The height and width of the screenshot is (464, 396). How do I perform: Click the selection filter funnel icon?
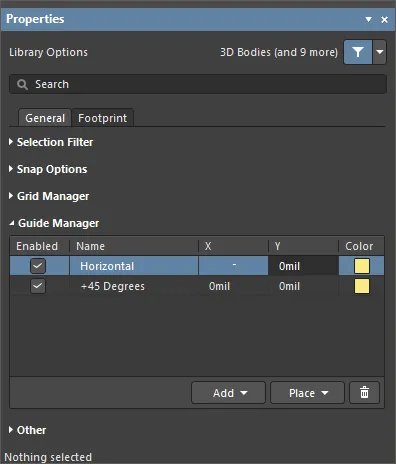pyautogui.click(x=358, y=52)
